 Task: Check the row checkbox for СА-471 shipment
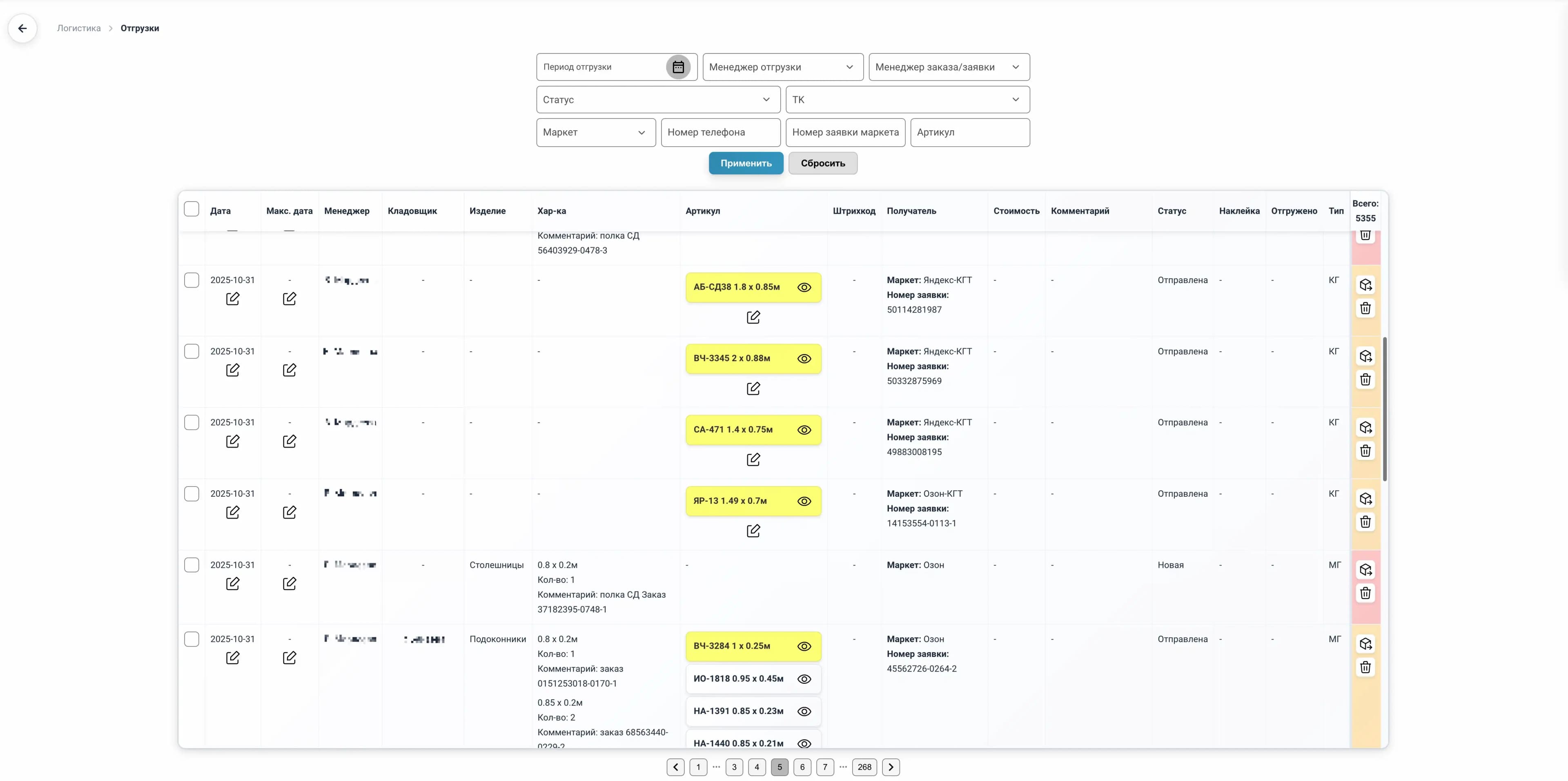point(191,422)
